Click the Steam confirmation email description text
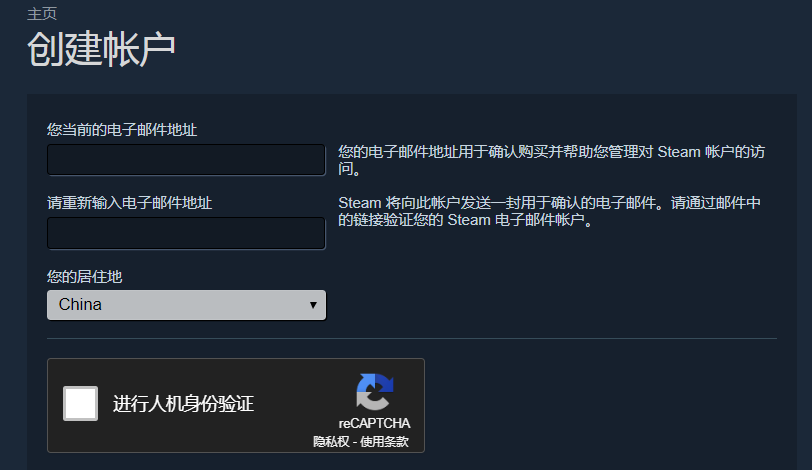This screenshot has height=470, width=812. pos(550,212)
